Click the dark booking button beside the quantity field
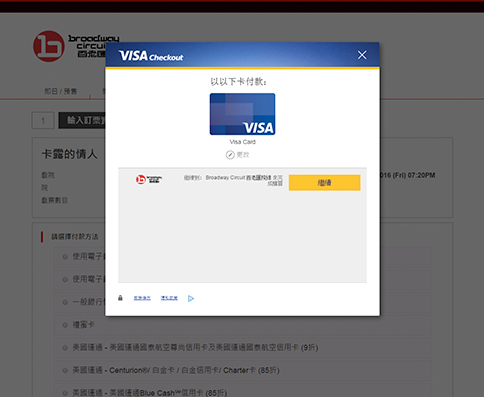The width and height of the screenshot is (484, 397). (82, 120)
